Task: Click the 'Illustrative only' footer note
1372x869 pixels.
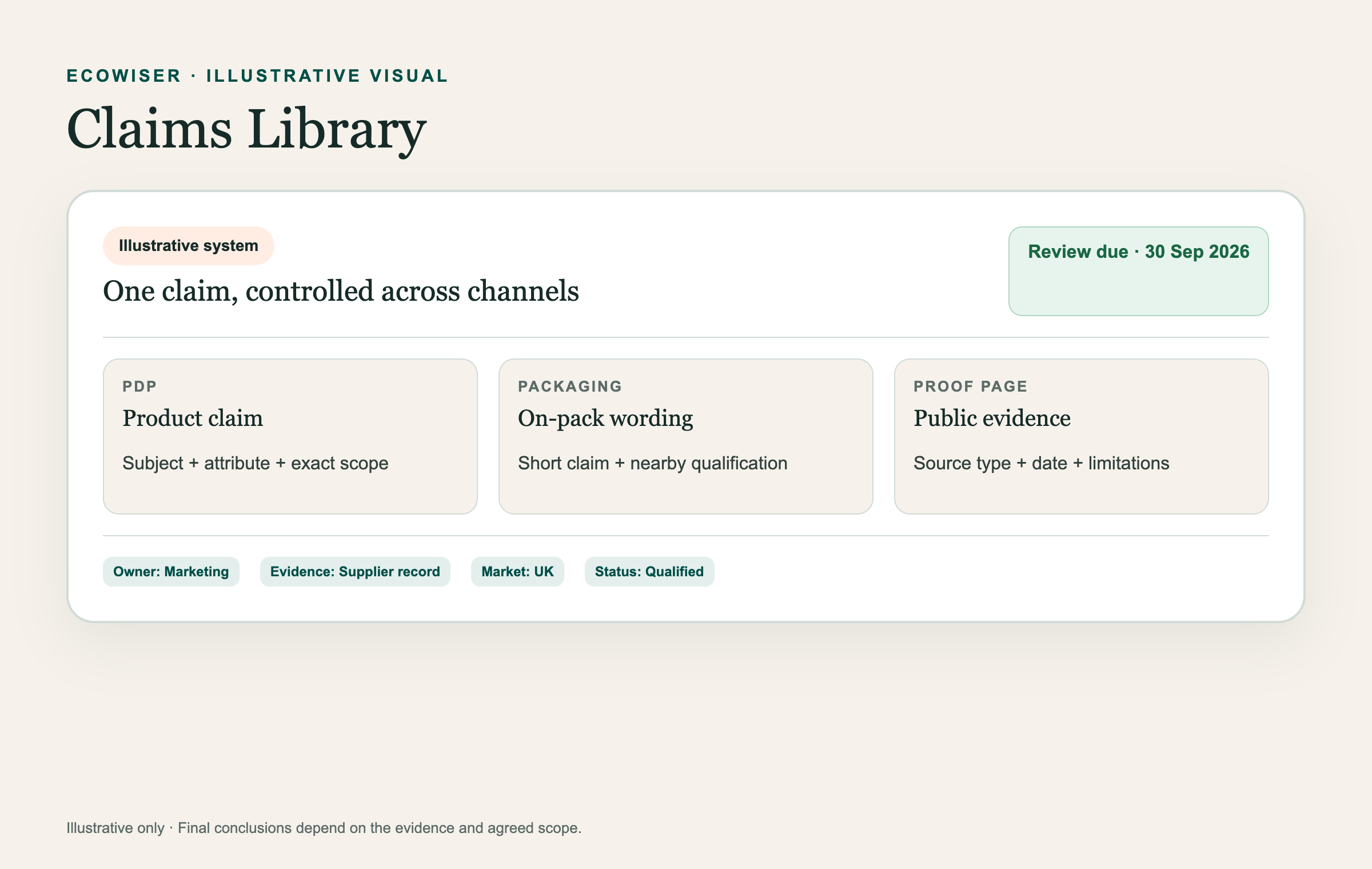Action: (x=324, y=828)
